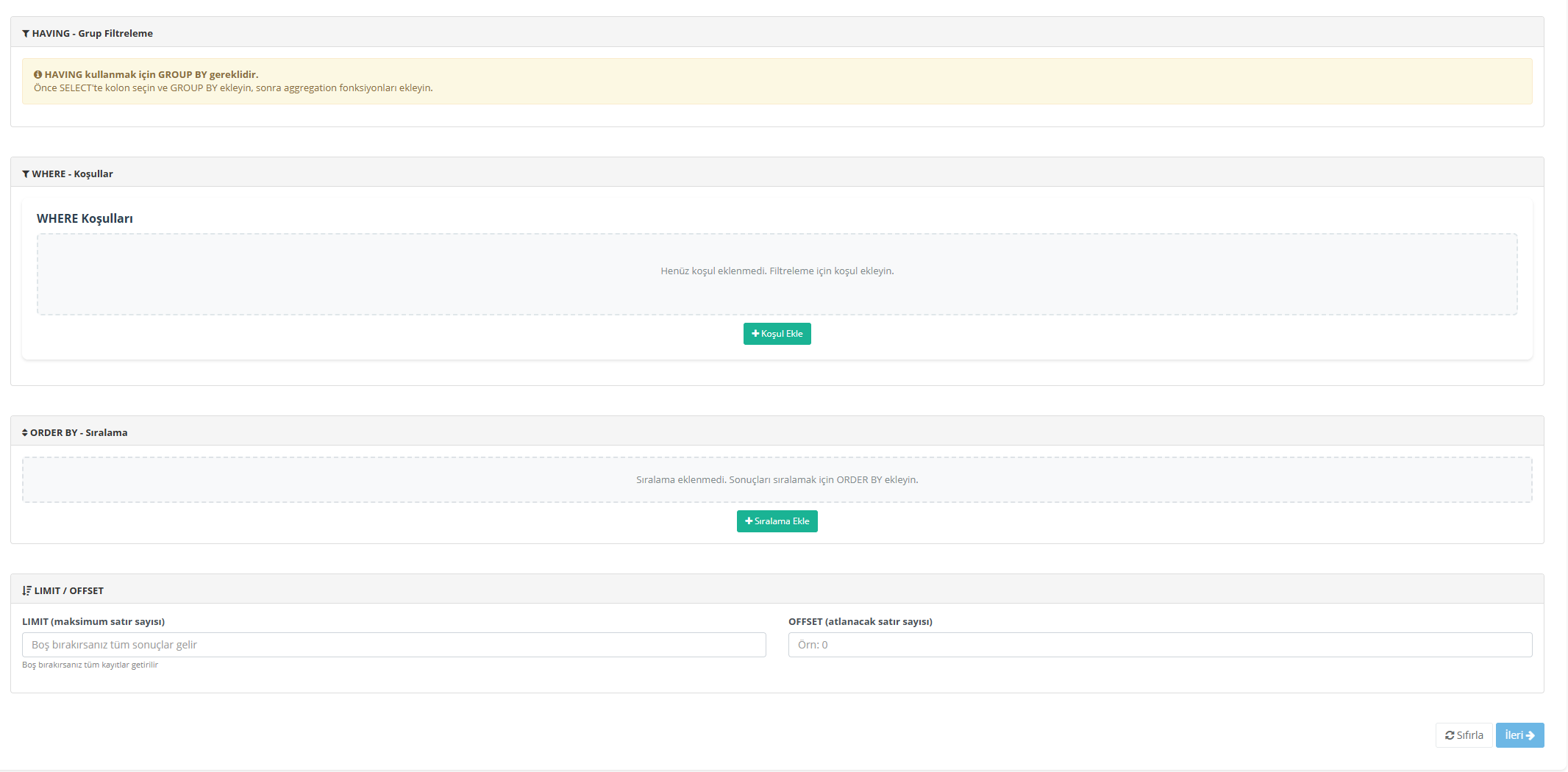1568x772 pixels.
Task: Focus the LIMIT maximum rows input field
Action: (x=393, y=645)
